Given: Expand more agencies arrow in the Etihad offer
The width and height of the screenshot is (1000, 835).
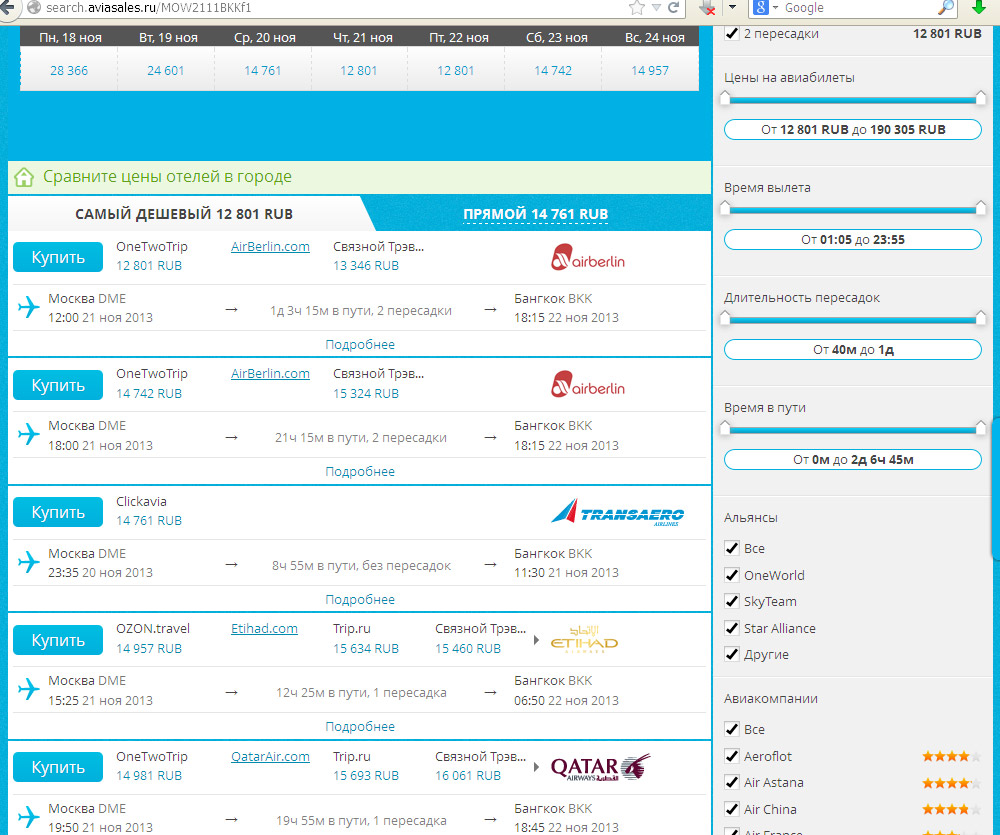Looking at the screenshot, I should [x=536, y=639].
